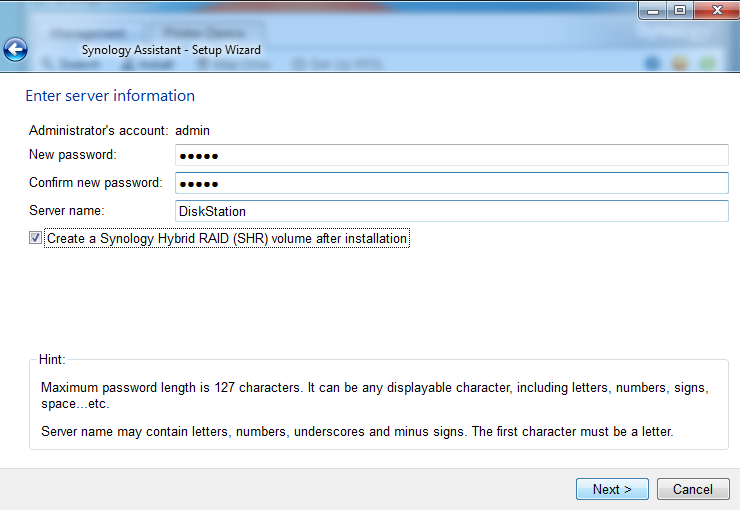
Task: Go back with the blue arrow button
Action: coord(15,50)
